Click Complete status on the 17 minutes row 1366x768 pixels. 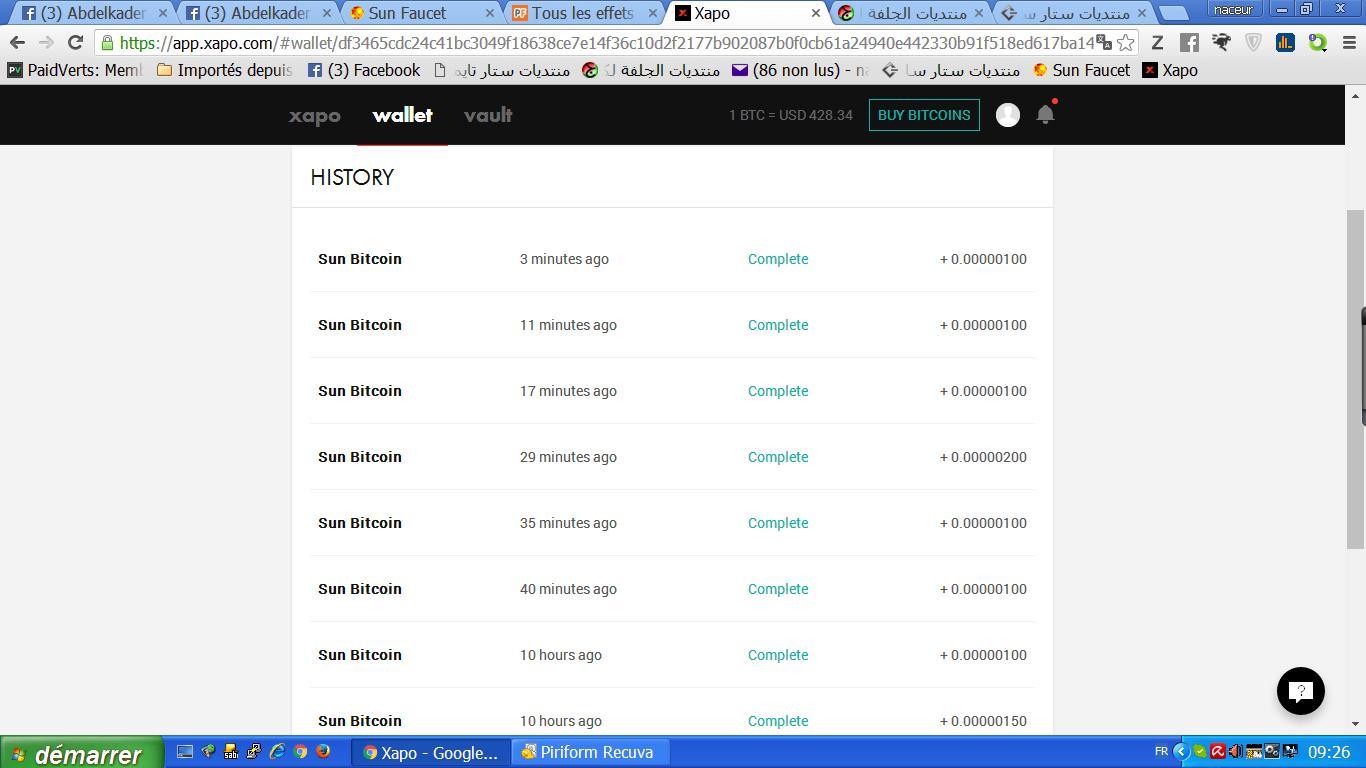pyautogui.click(x=778, y=391)
